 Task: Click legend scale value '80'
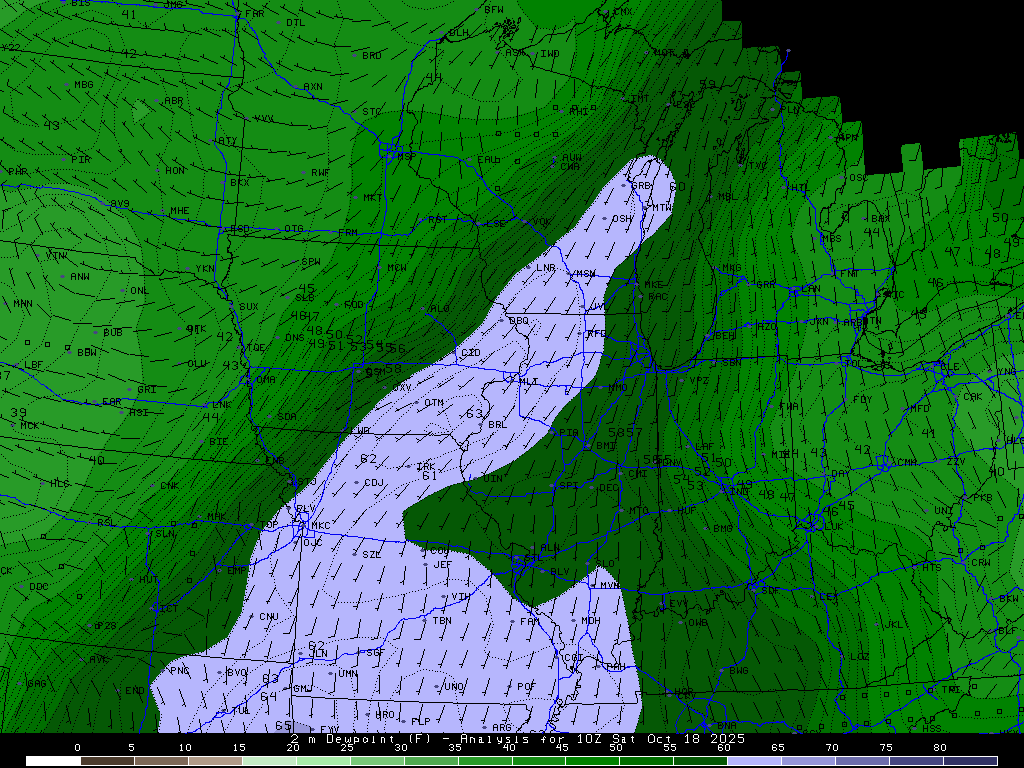pyautogui.click(x=940, y=748)
